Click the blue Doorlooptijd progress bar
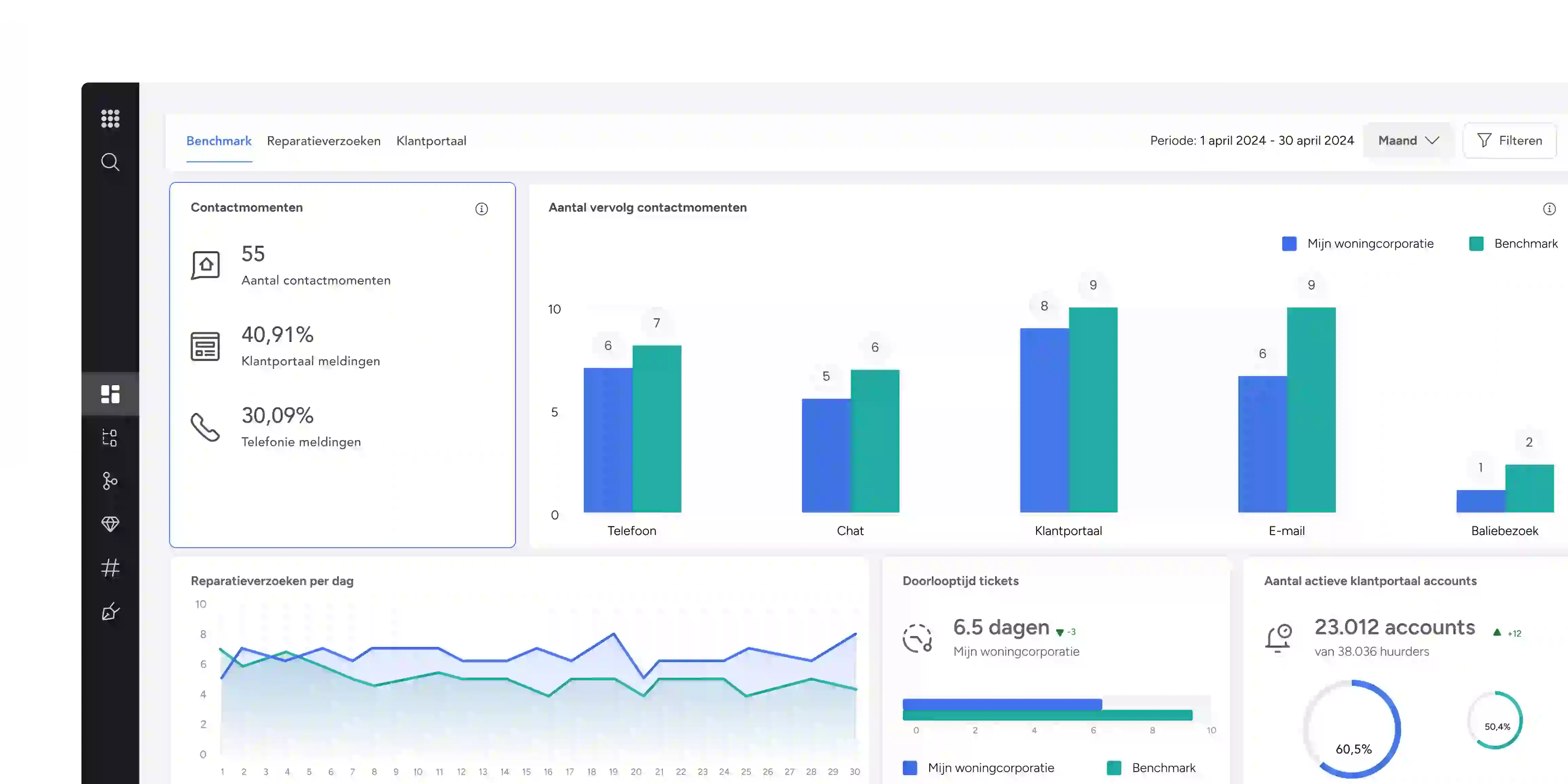This screenshot has width=1568, height=784. 1002,704
